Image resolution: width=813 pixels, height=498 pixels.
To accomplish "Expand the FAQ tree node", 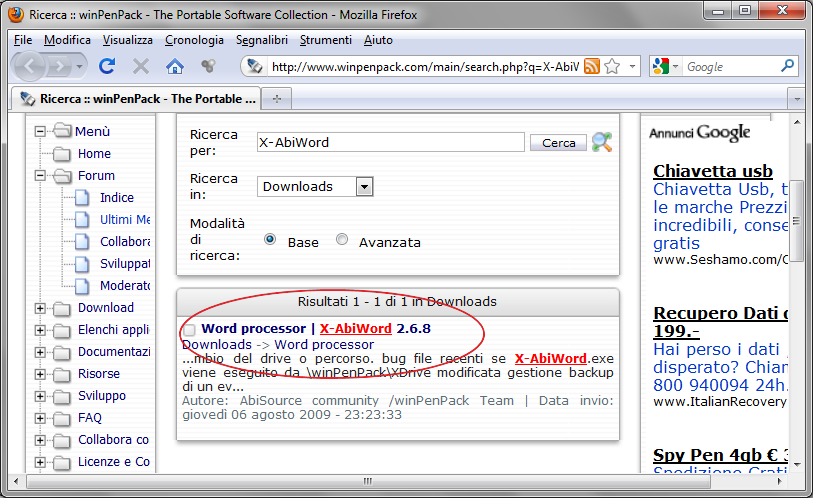I will click(40, 418).
